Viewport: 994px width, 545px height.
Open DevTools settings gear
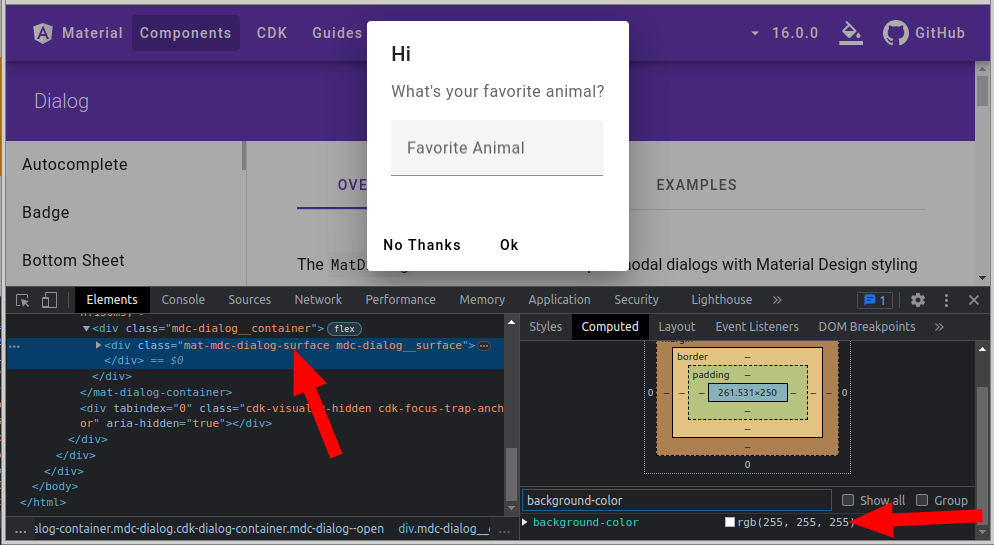pos(918,300)
